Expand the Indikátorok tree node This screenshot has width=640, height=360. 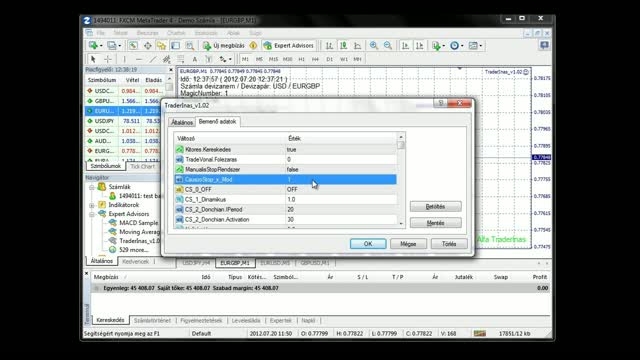92,205
